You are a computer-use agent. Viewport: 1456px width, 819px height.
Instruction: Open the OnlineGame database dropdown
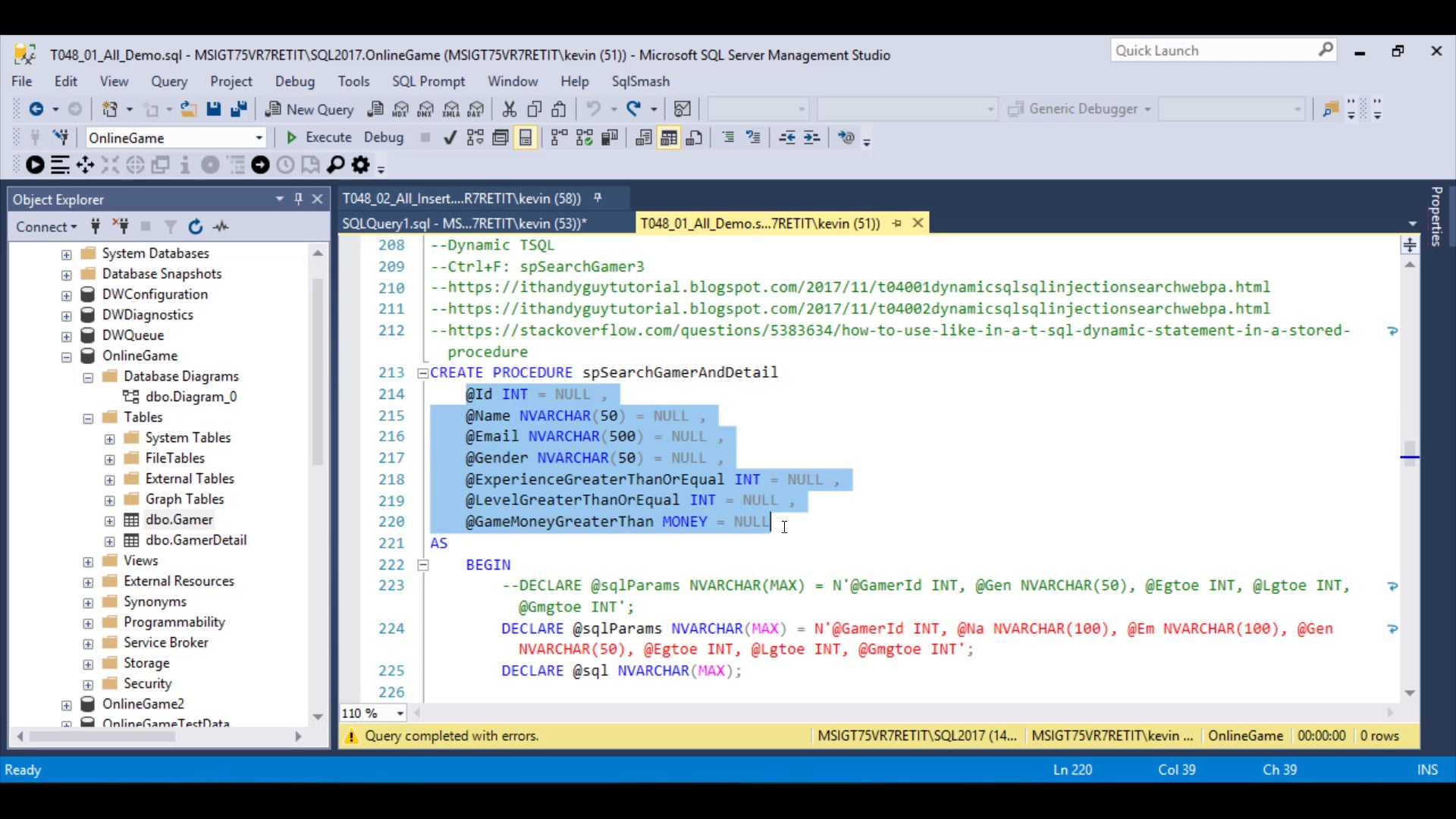pyautogui.click(x=259, y=137)
